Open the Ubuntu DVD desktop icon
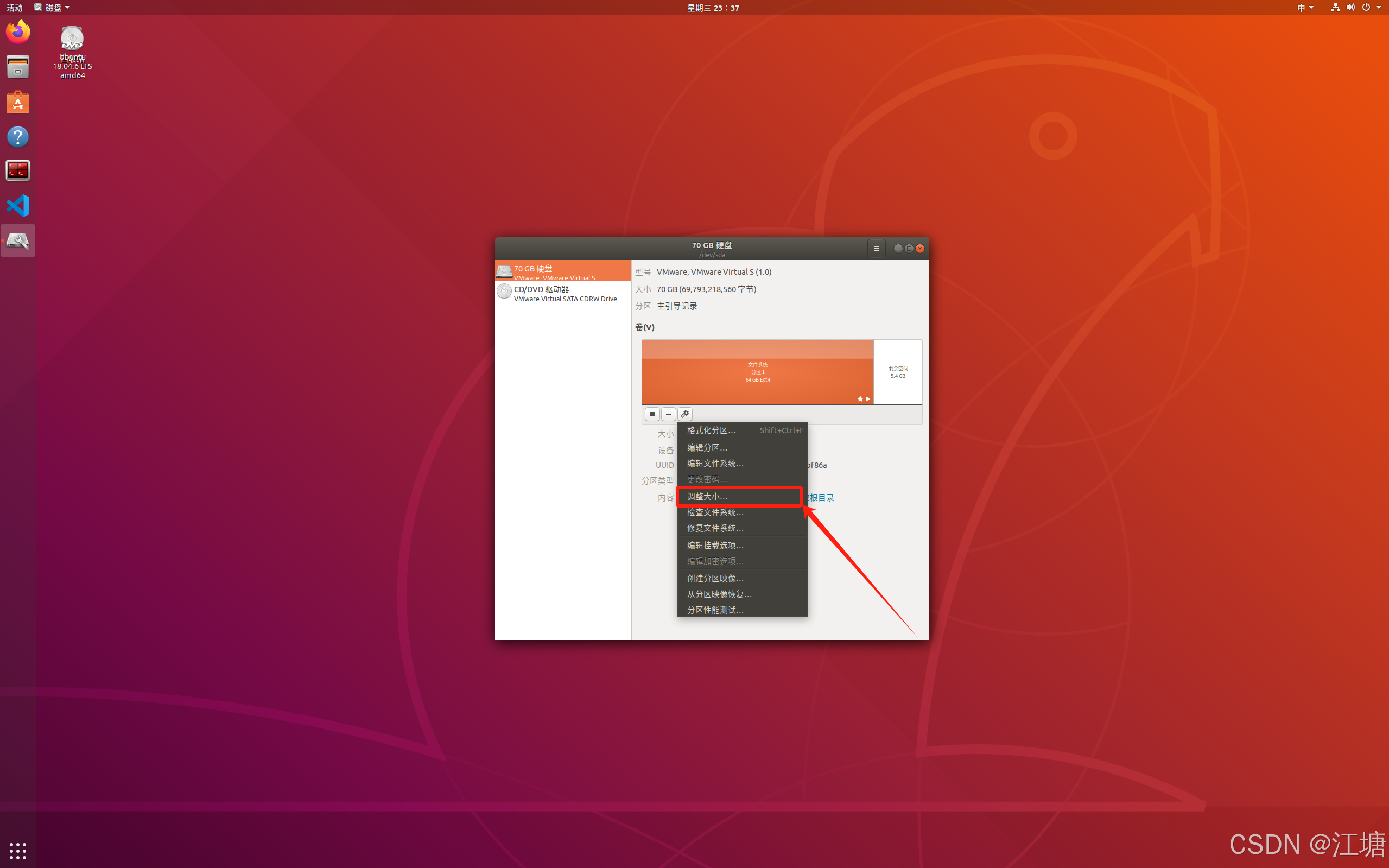Screen dimensions: 1389x868 click(x=72, y=40)
